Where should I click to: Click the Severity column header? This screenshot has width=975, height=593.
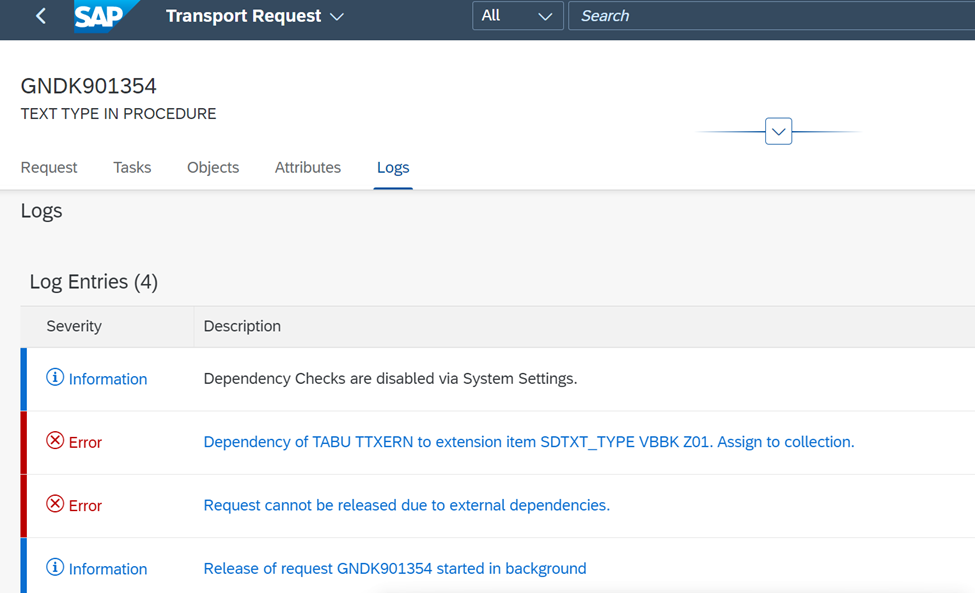[x=74, y=326]
